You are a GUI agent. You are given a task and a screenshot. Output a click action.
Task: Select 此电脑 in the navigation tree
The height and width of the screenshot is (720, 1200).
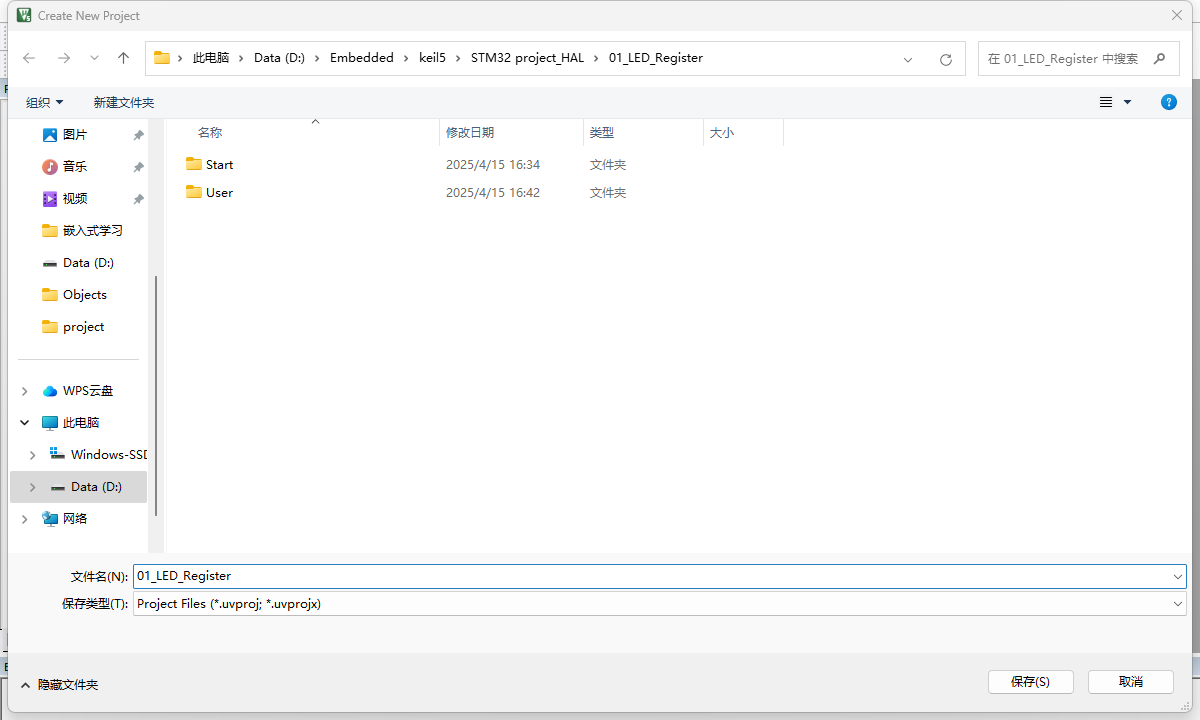point(70,422)
